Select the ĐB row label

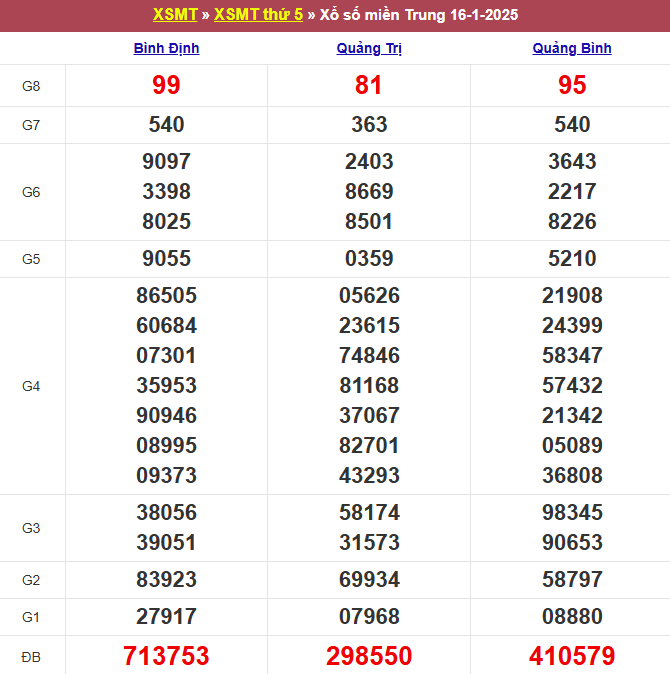pos(31,656)
